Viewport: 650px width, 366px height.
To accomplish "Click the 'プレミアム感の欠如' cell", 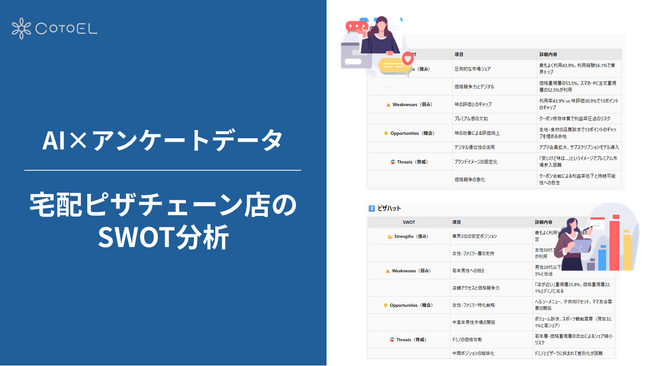I will coord(471,119).
